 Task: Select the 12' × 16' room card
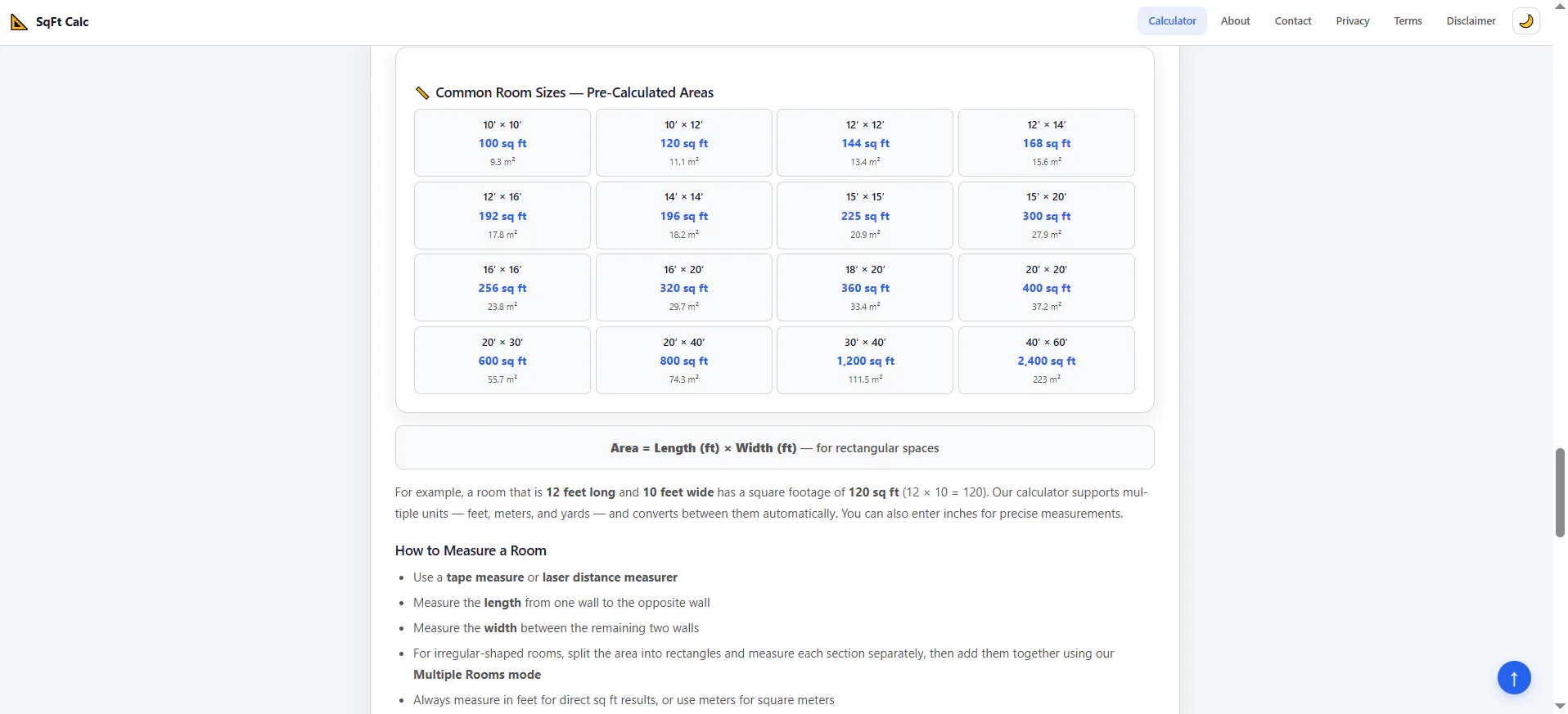(502, 215)
